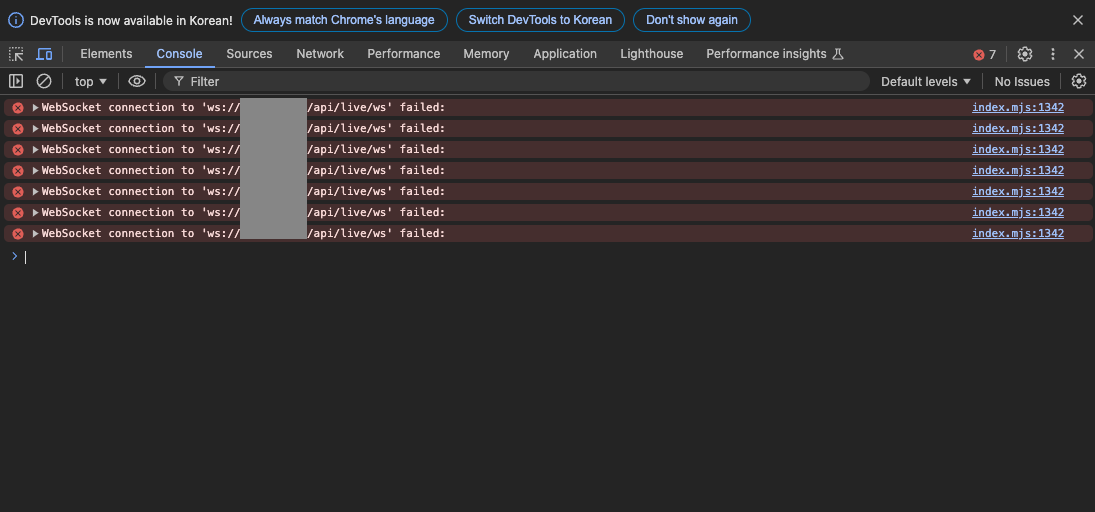Screen dimensions: 1095x512
Task: Open index.mjs:1342 link on last error
Action: click(1017, 233)
